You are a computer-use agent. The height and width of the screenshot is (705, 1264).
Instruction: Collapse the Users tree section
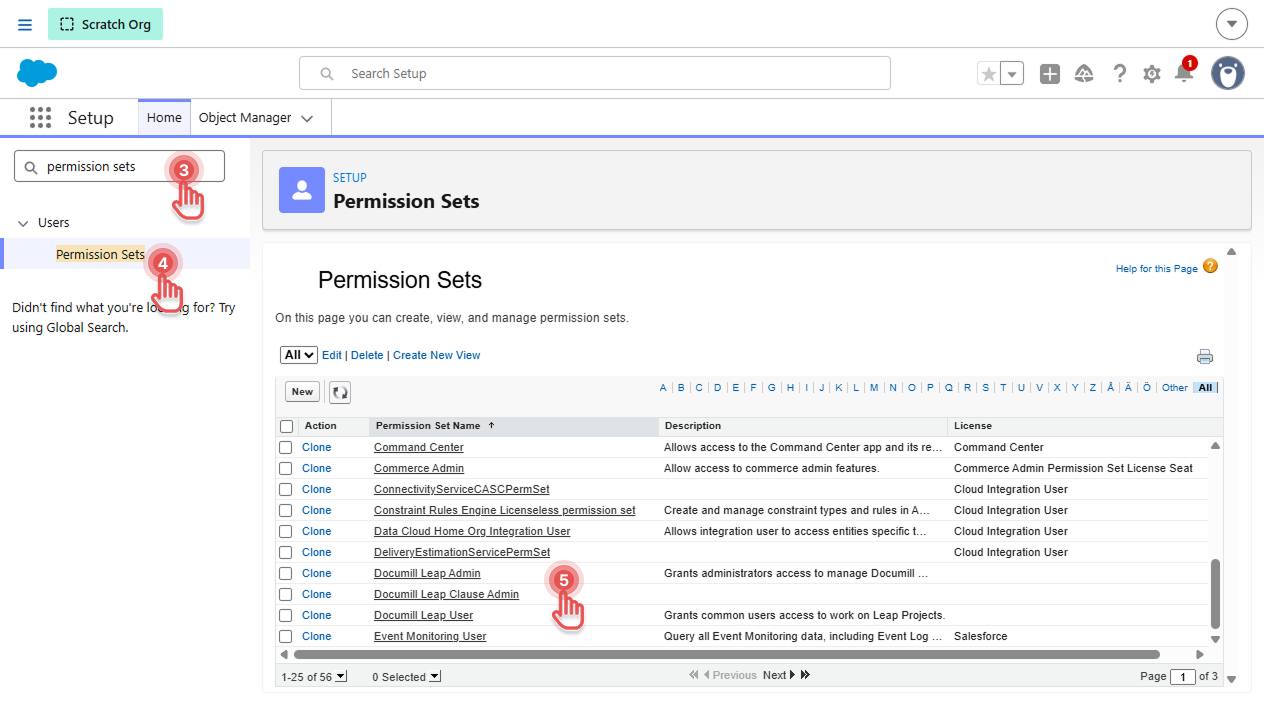point(24,223)
